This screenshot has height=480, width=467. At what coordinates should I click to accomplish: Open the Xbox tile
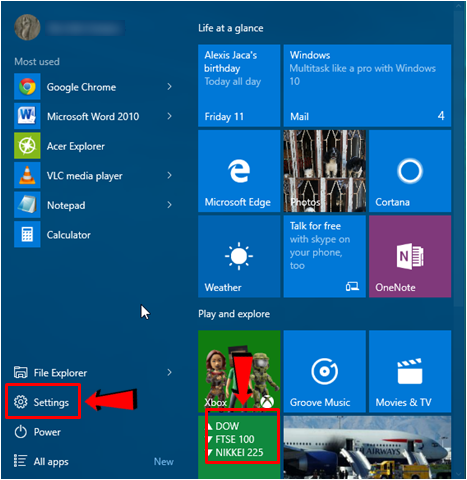(239, 371)
